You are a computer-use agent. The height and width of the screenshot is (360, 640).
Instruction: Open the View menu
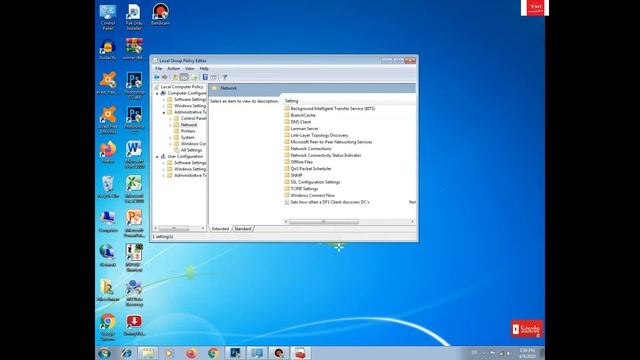click(x=189, y=69)
